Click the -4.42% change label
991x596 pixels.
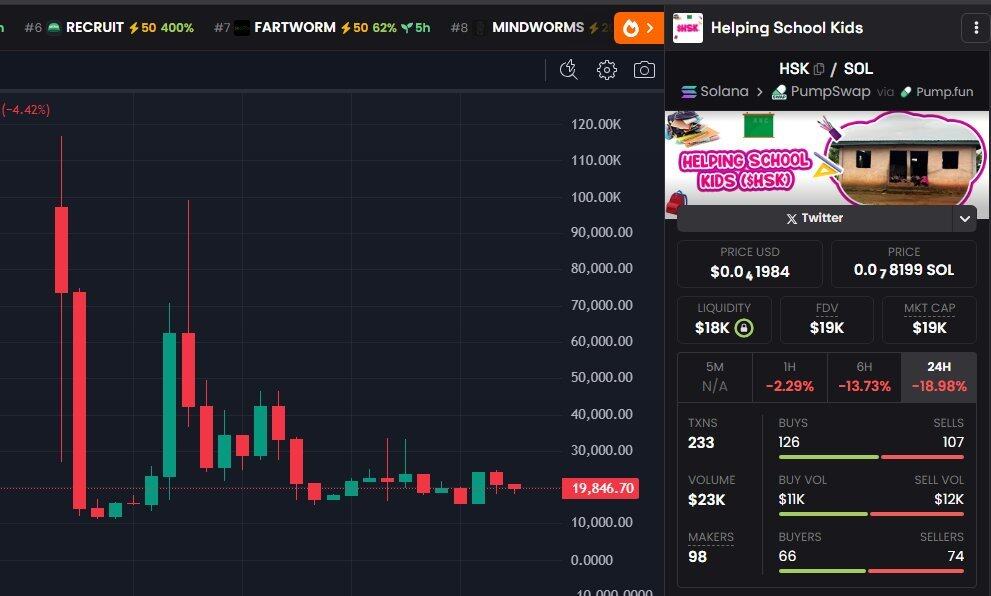pos(26,110)
